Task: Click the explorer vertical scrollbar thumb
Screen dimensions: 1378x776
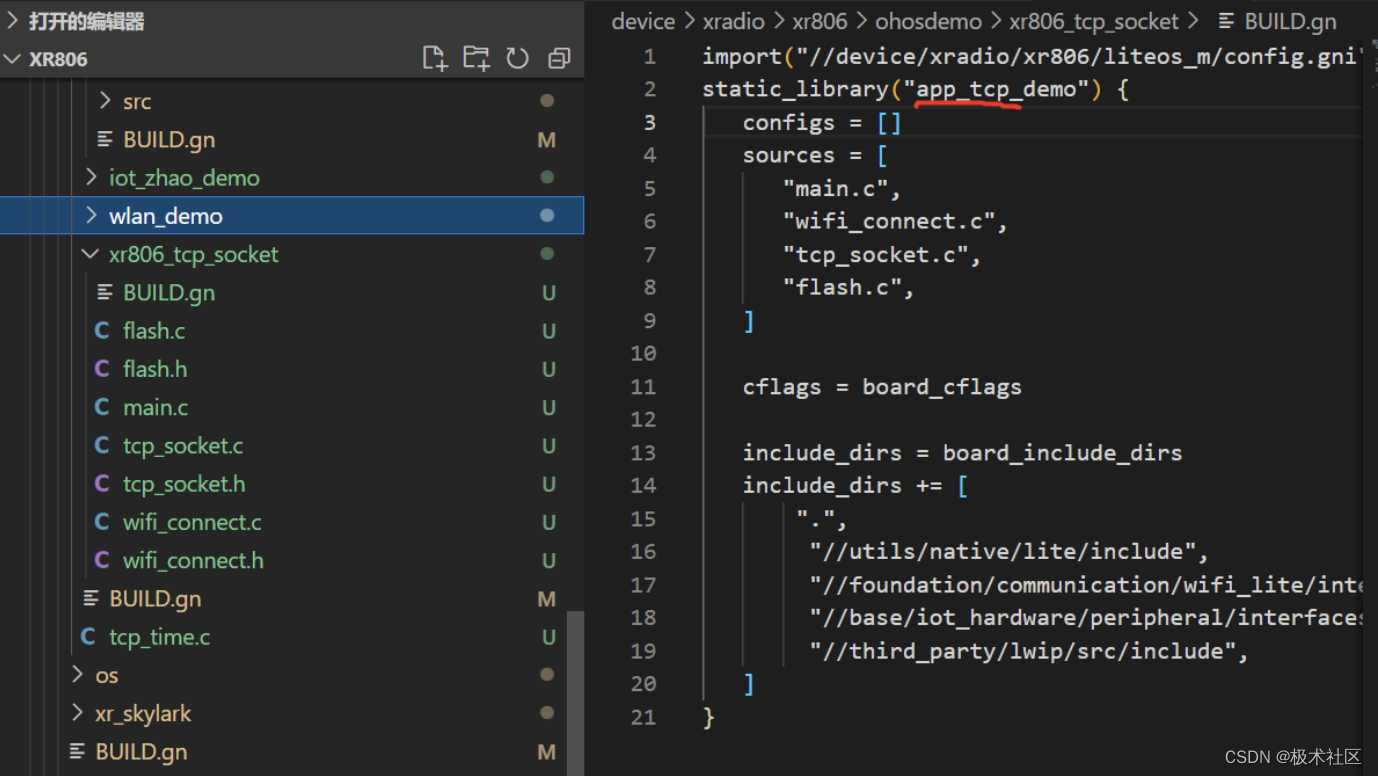Action: tap(575, 694)
